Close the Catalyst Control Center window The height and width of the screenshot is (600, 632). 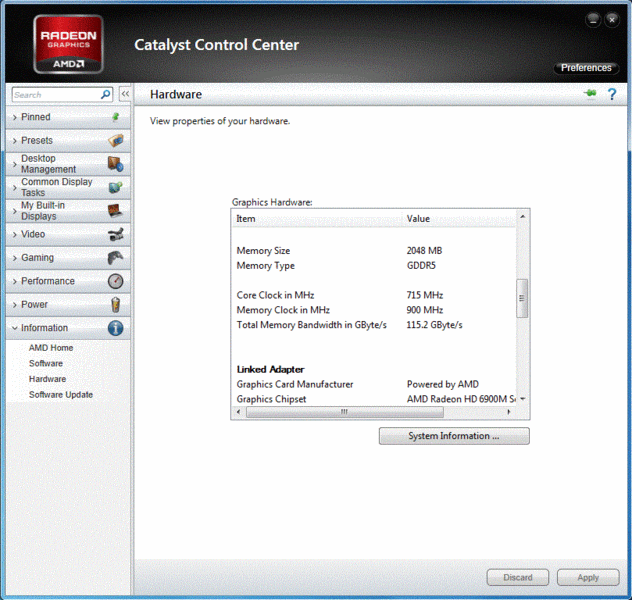pos(612,20)
